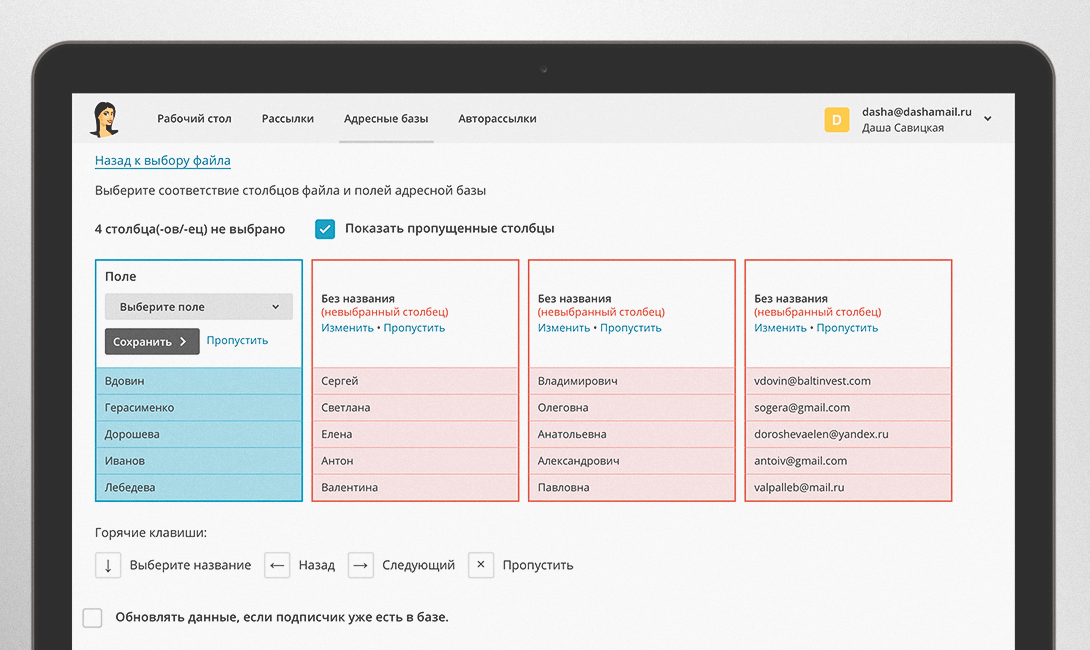Open the 'Авторассылки' tab

(x=497, y=119)
